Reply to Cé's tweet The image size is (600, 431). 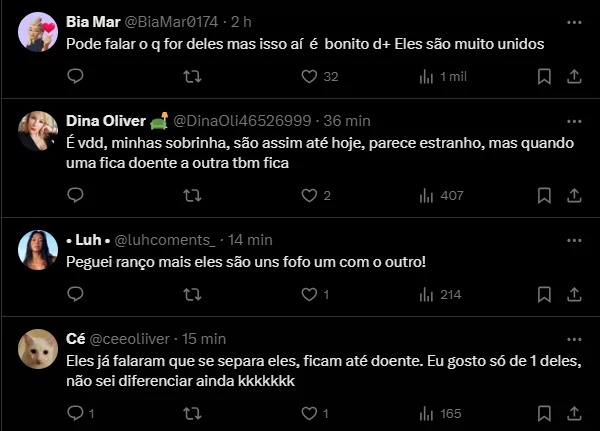click(75, 413)
